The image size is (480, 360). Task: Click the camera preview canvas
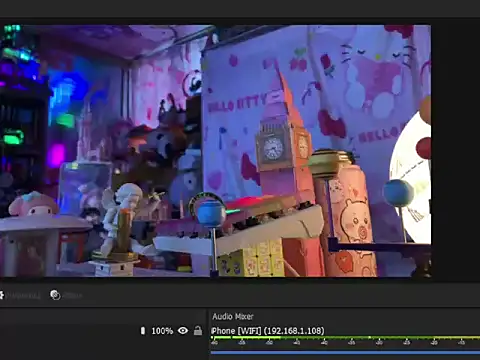215,151
